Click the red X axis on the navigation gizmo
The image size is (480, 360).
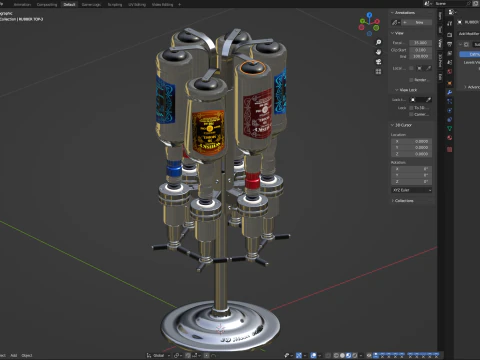(x=377, y=21)
